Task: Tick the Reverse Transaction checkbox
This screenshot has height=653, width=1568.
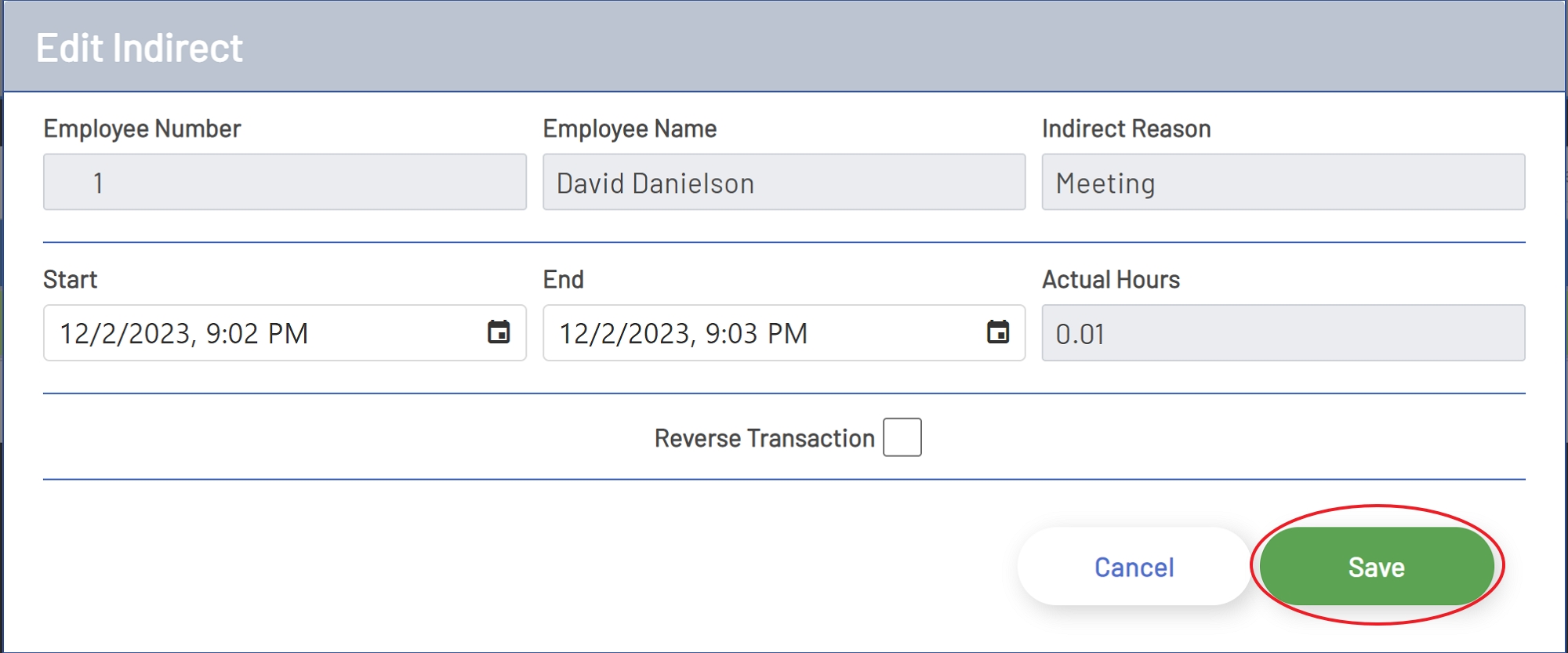Action: 902,437
